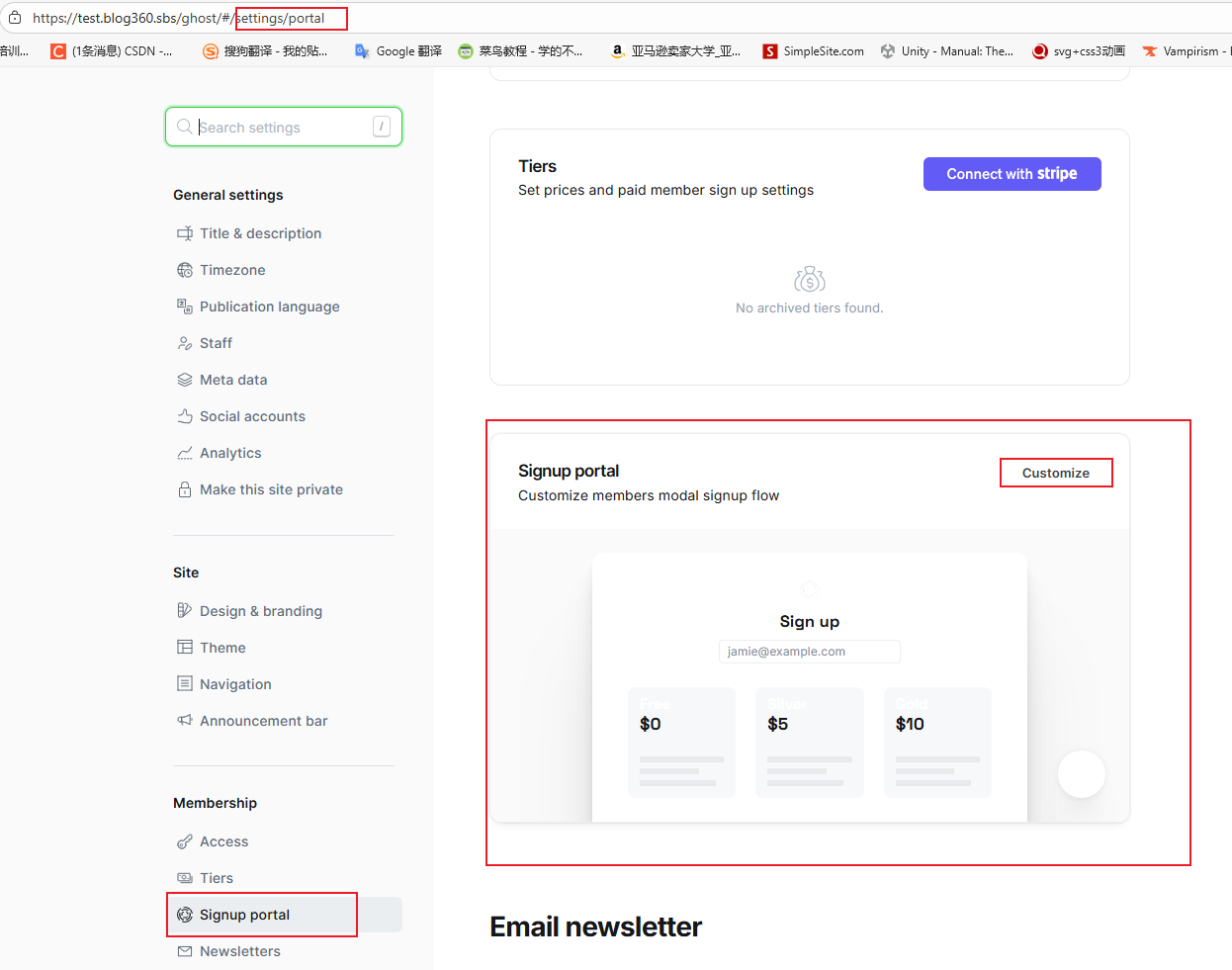Click the Staff people icon

pos(185,343)
